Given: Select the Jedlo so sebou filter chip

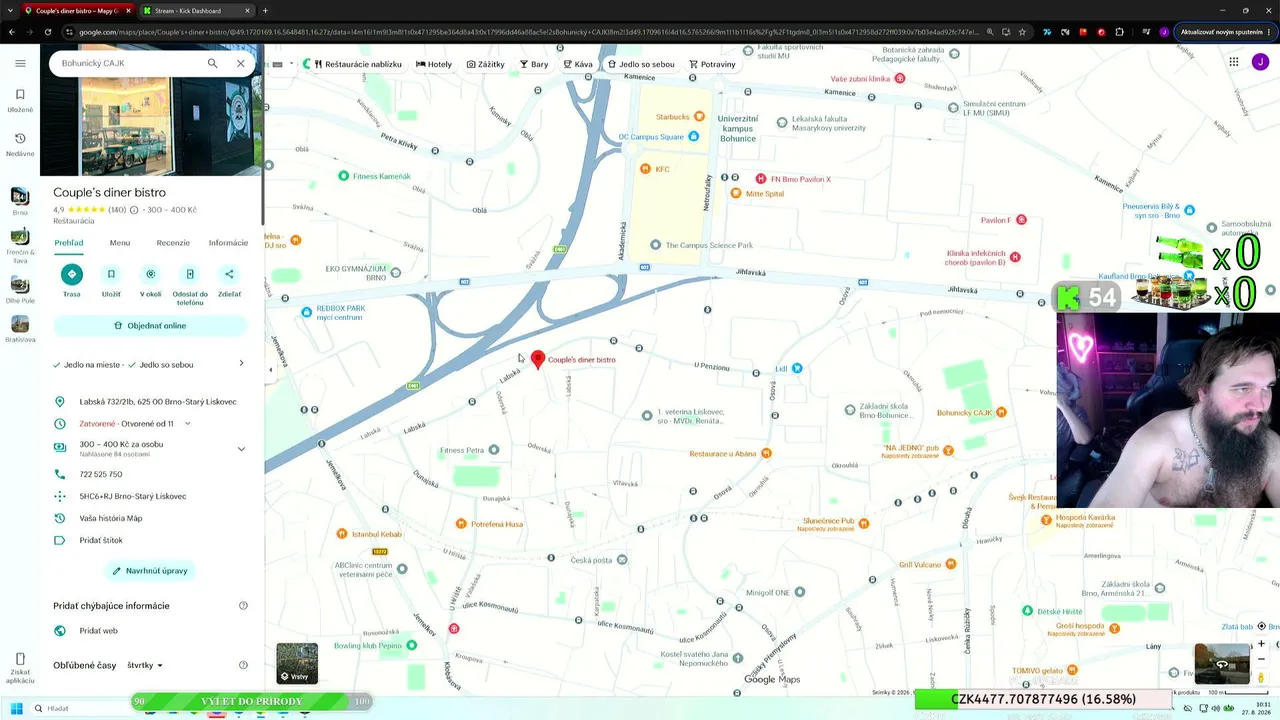Looking at the screenshot, I should pos(641,64).
